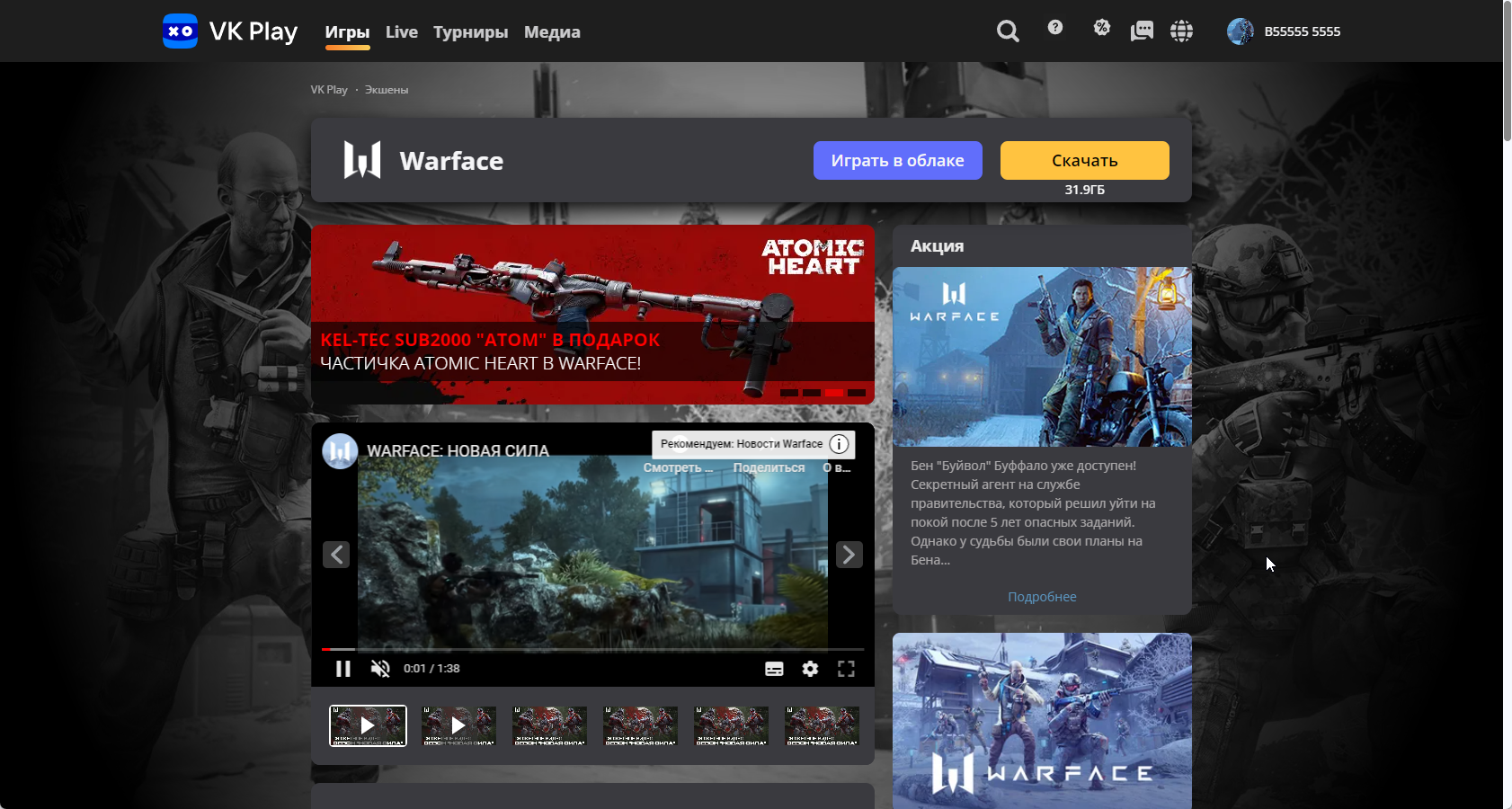Go to previous media item arrow
Screen dimensions: 1512x809
click(336, 555)
